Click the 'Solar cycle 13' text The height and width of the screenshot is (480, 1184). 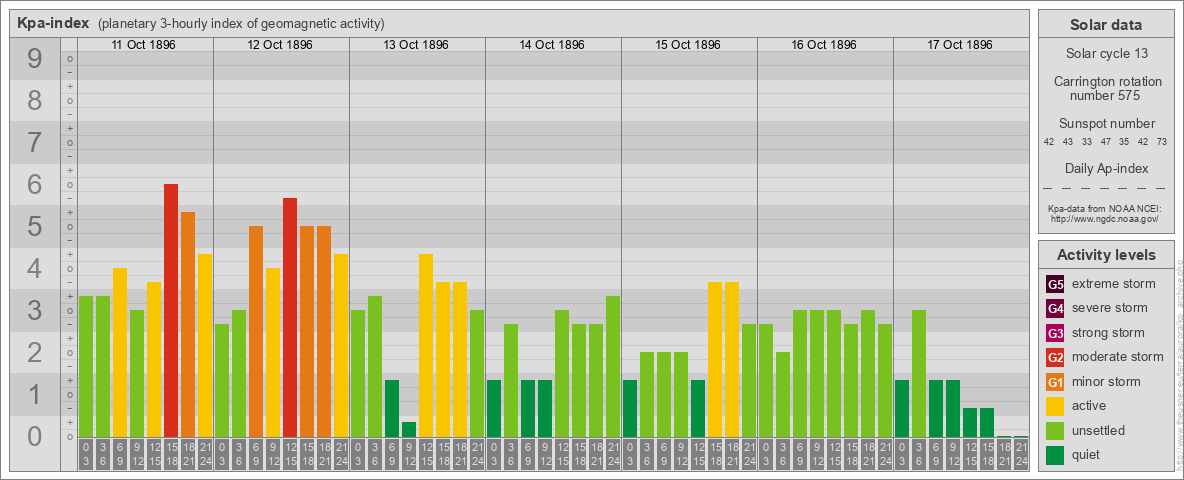[x=1106, y=54]
